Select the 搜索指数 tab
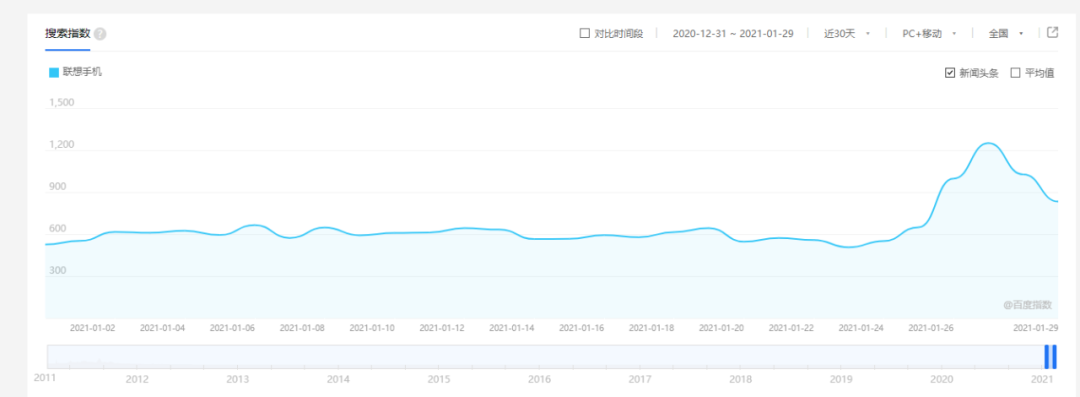Image resolution: width=1080 pixels, height=397 pixels. 68,34
